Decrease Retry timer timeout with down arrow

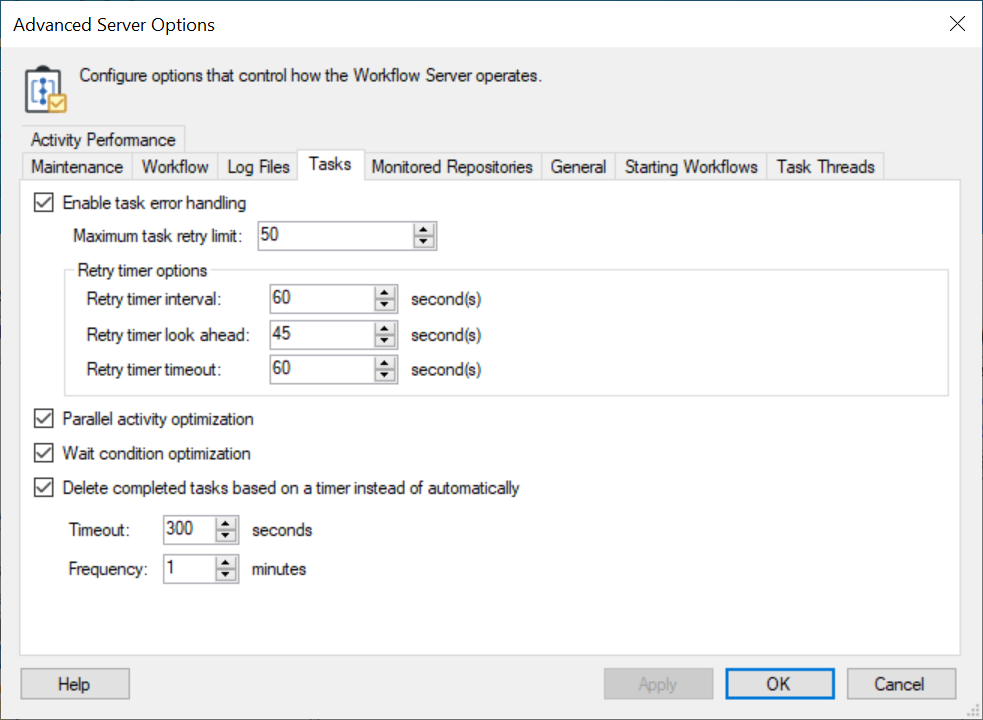tap(385, 375)
